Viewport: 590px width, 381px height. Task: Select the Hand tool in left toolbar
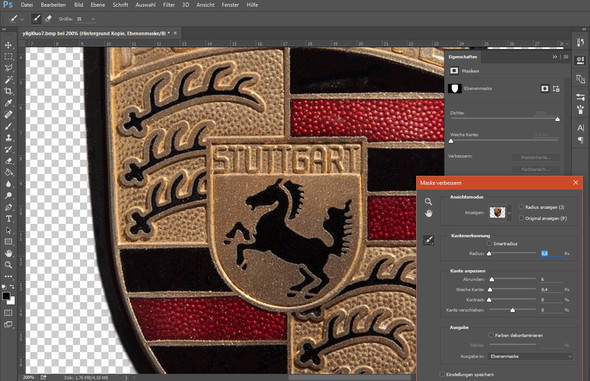click(x=8, y=253)
